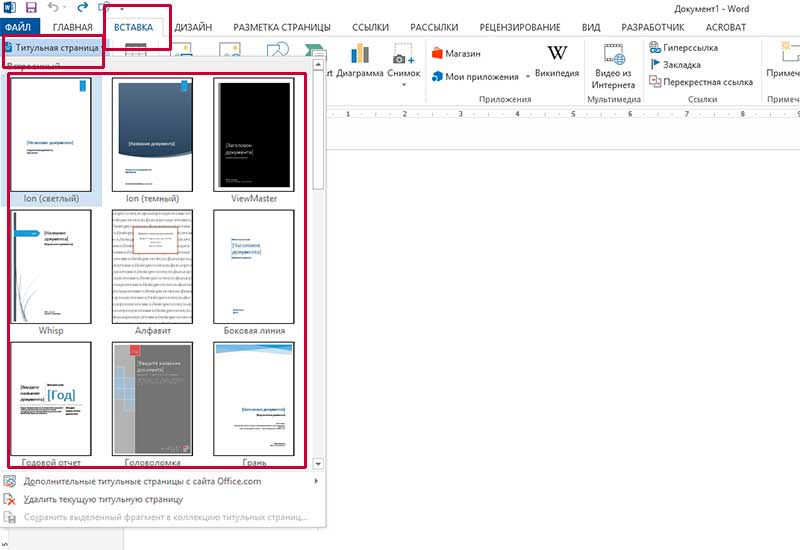Open Дополнительные титульные страницы с сайта Office.com
Viewport: 800px width, 550px height.
162,481
